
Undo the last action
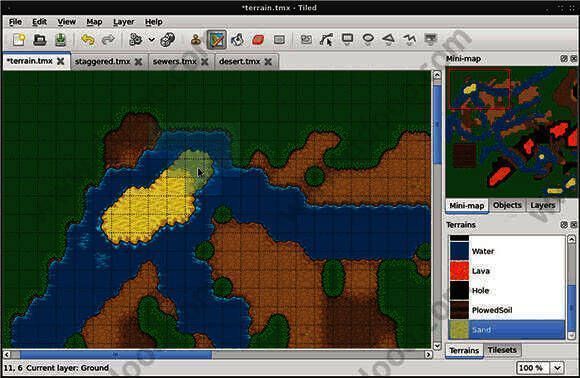tap(88, 40)
